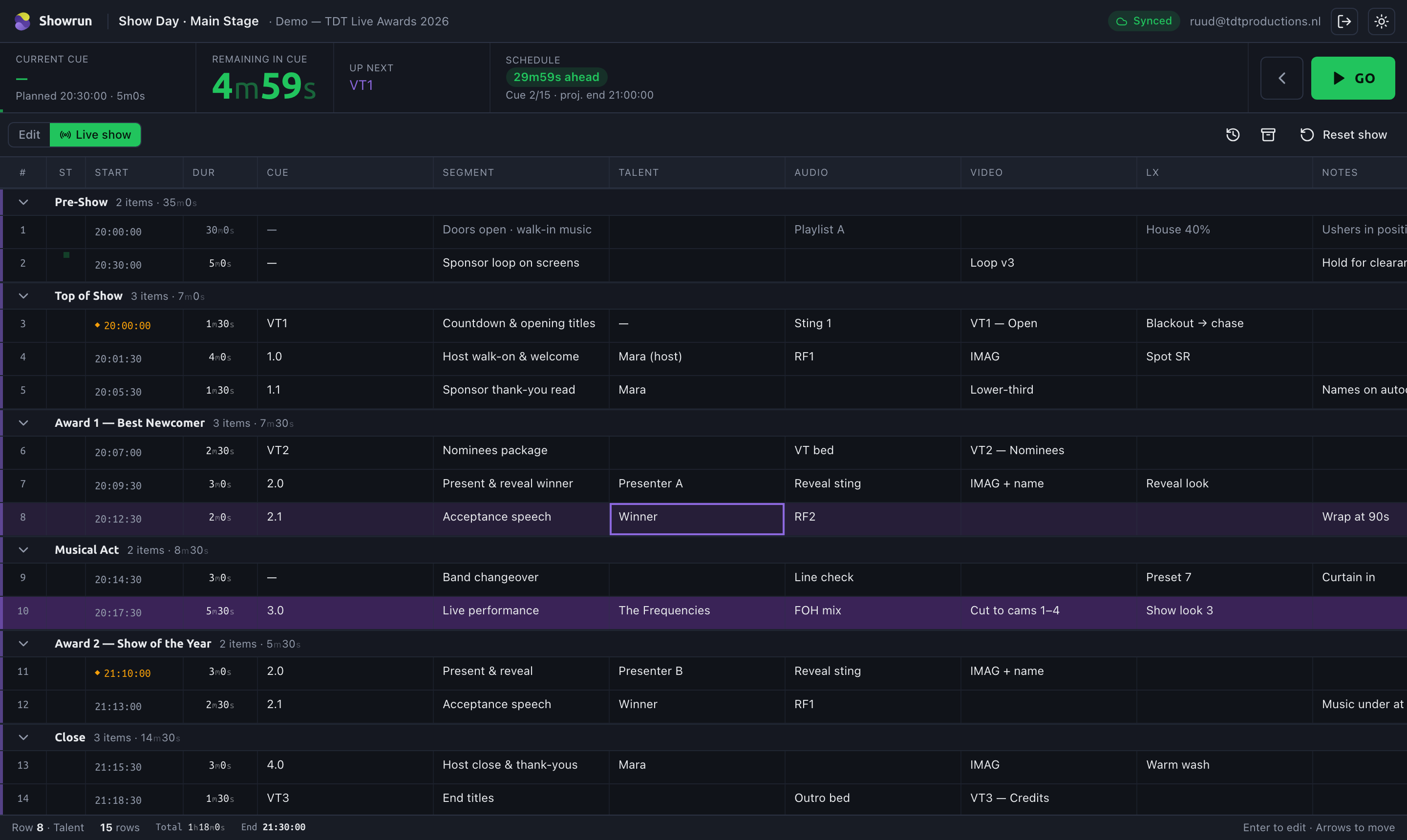Select the 'Spot SR' LX cell
Screen dimensions: 1407x840
click(x=1224, y=358)
